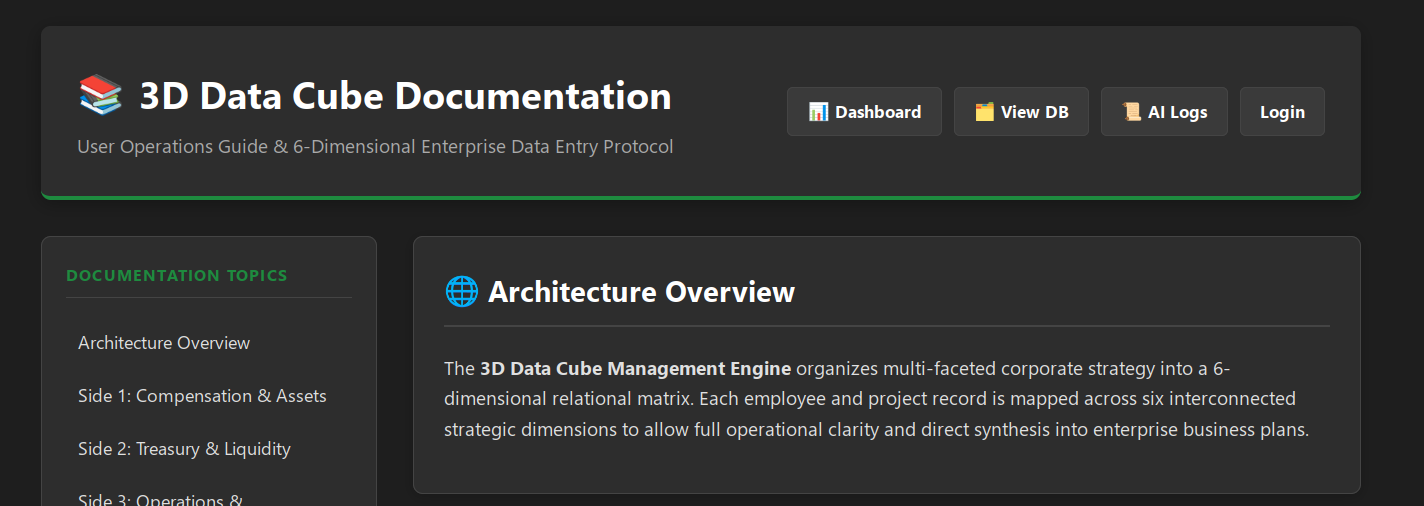The width and height of the screenshot is (1424, 506).
Task: Click the bold 3D Data Cube Management Engine text
Action: 635,369
